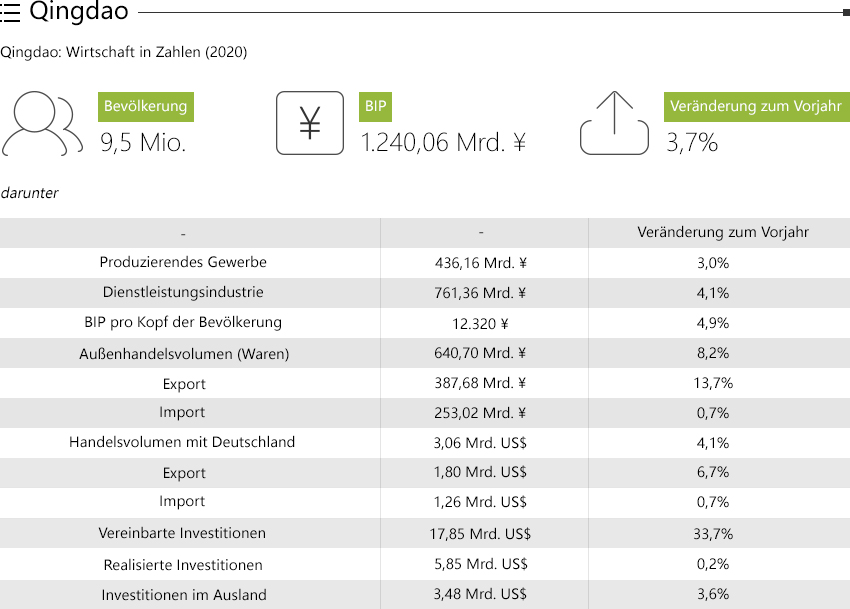This screenshot has height=609, width=850.
Task: Click the Handelsvolumen mit Deutschland cell
Action: (x=182, y=442)
